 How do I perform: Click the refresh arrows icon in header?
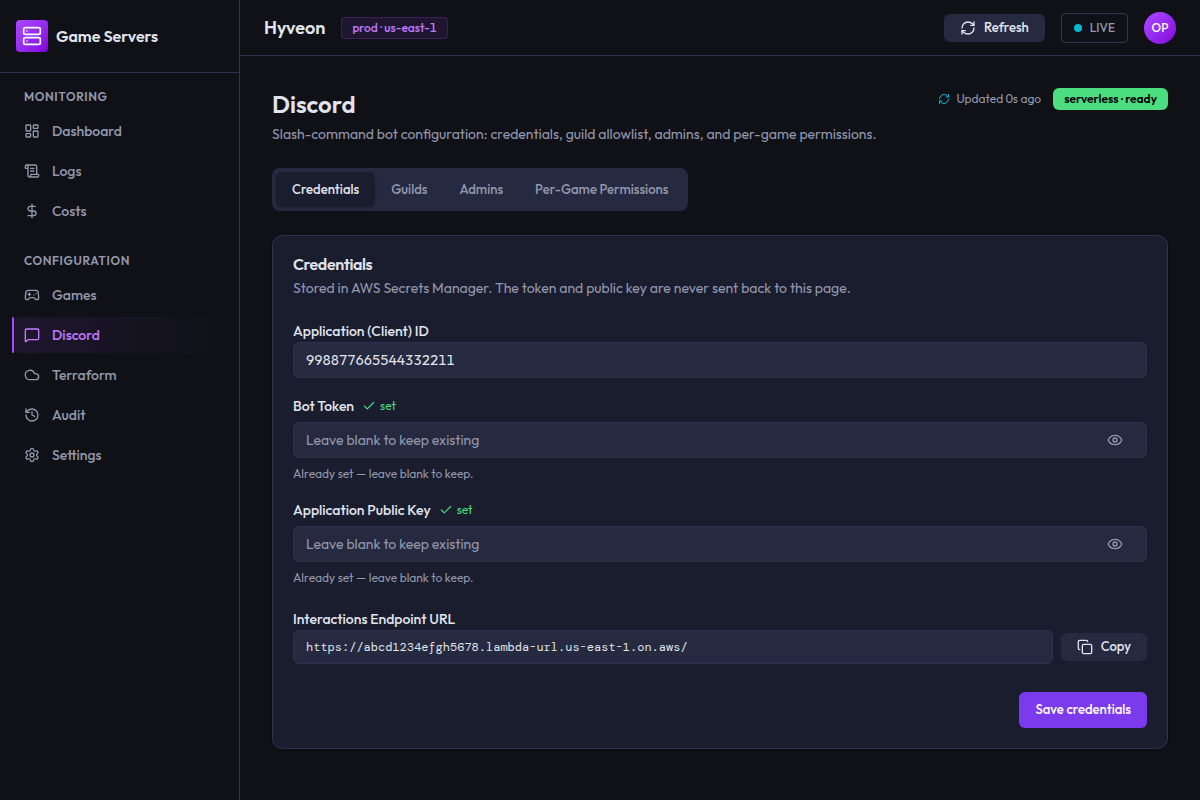click(x=968, y=28)
